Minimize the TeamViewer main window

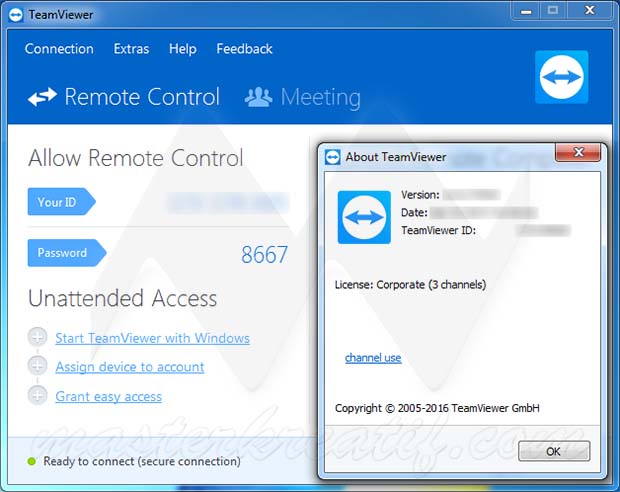point(526,11)
